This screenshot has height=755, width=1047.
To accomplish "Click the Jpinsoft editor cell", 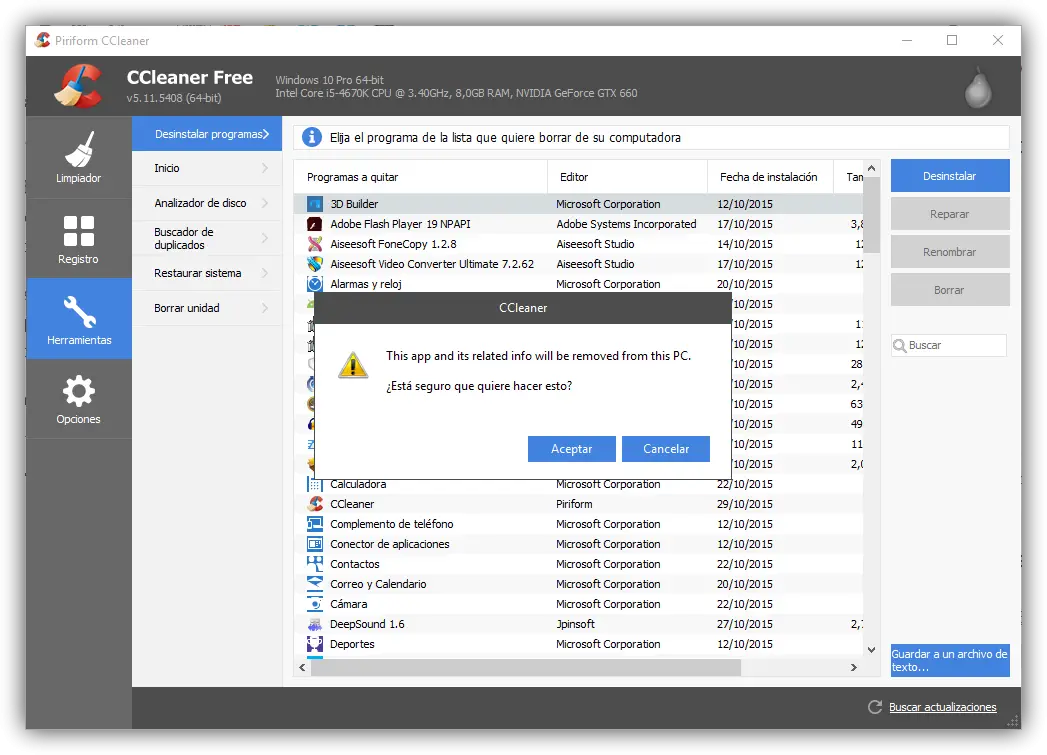I will click(576, 624).
